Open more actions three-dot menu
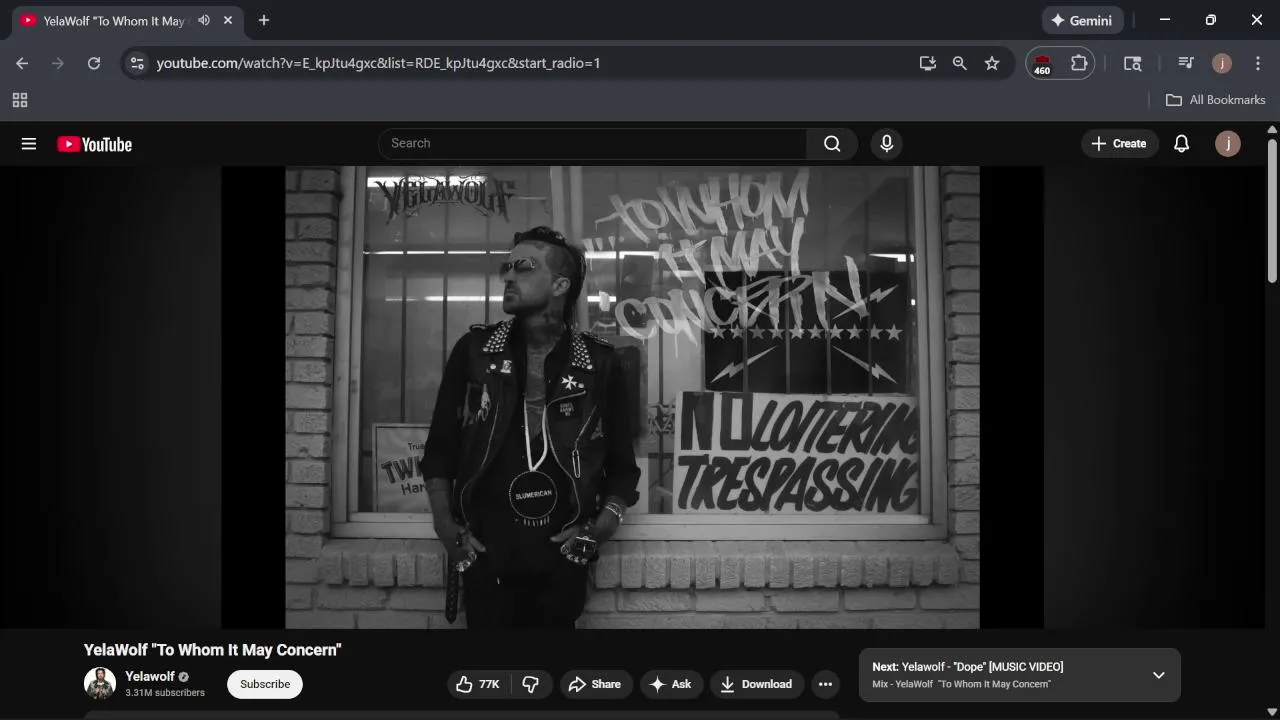 pyautogui.click(x=825, y=684)
